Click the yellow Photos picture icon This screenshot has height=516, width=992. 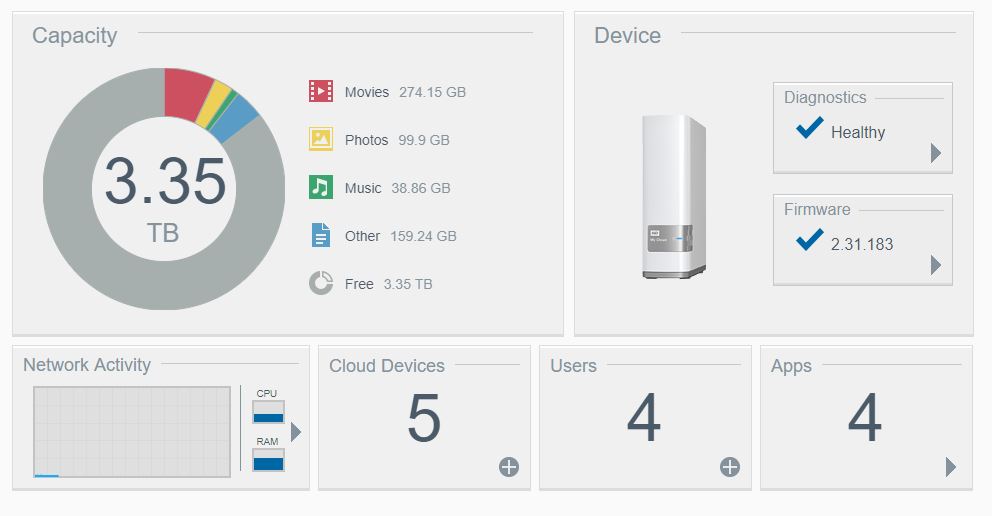tap(321, 139)
